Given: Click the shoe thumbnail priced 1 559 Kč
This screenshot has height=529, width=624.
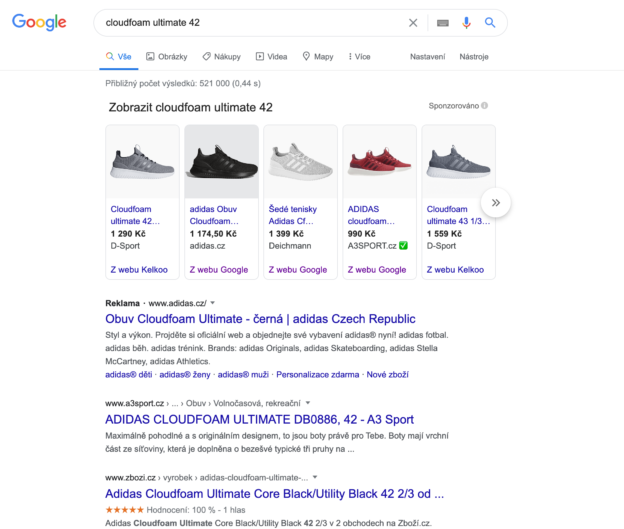Looking at the screenshot, I should click(458, 162).
